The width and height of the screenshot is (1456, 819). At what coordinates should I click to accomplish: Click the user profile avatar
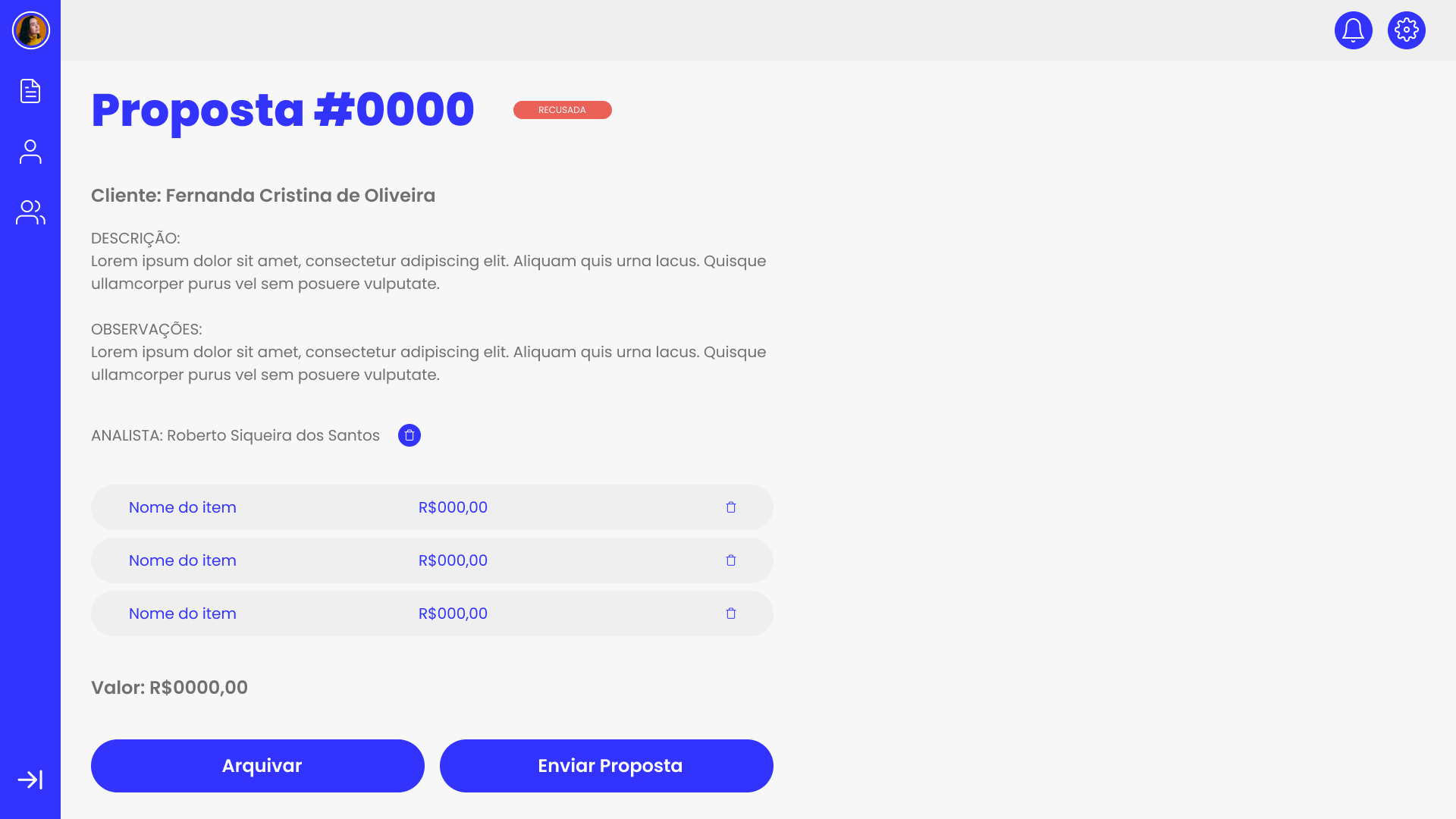coord(30,30)
